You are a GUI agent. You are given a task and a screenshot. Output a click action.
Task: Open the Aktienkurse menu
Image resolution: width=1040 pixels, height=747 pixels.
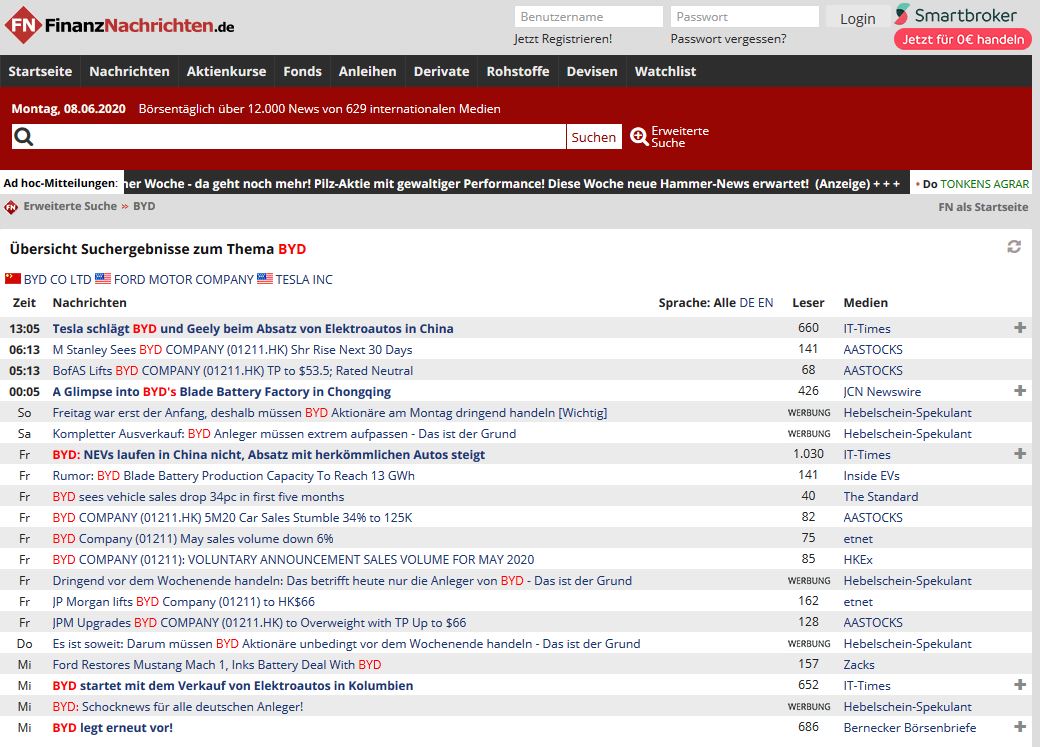226,71
